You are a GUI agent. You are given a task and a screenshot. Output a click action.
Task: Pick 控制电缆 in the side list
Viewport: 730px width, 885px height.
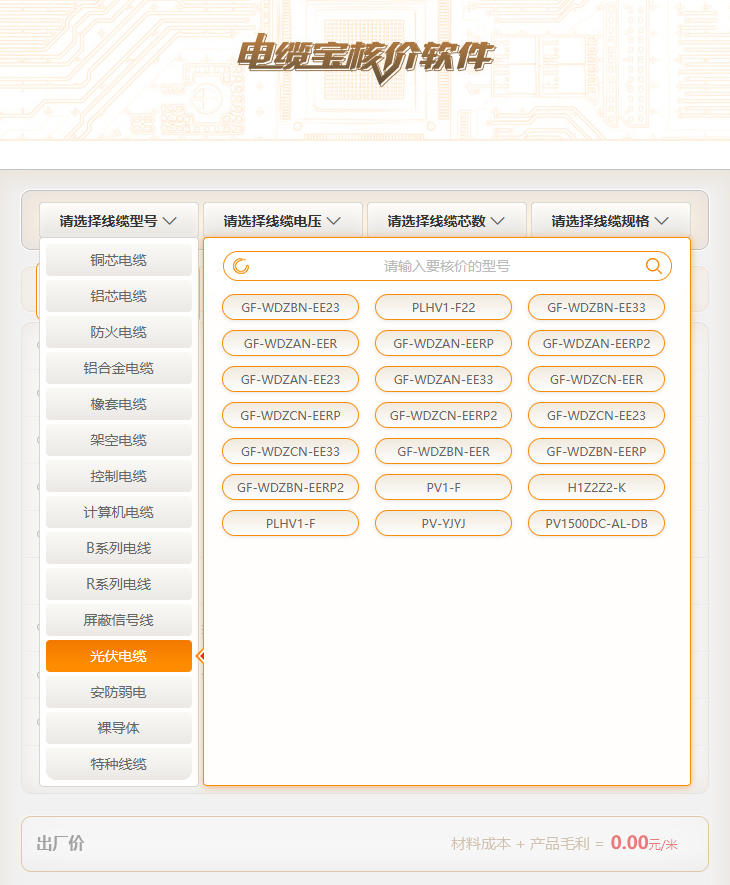point(118,476)
